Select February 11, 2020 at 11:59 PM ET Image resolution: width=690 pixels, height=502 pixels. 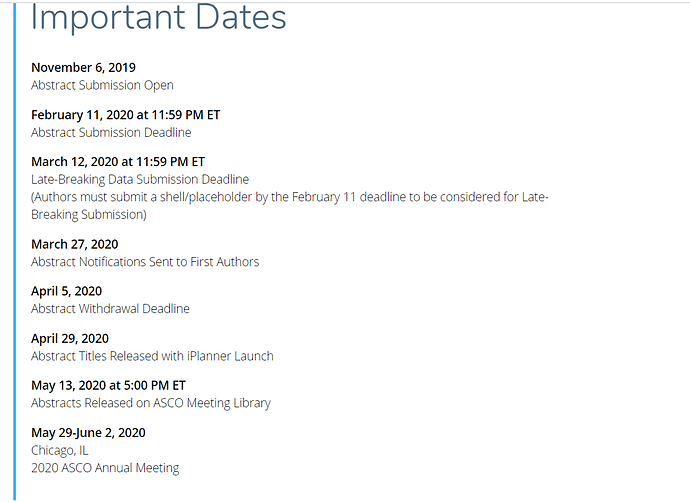pos(125,115)
